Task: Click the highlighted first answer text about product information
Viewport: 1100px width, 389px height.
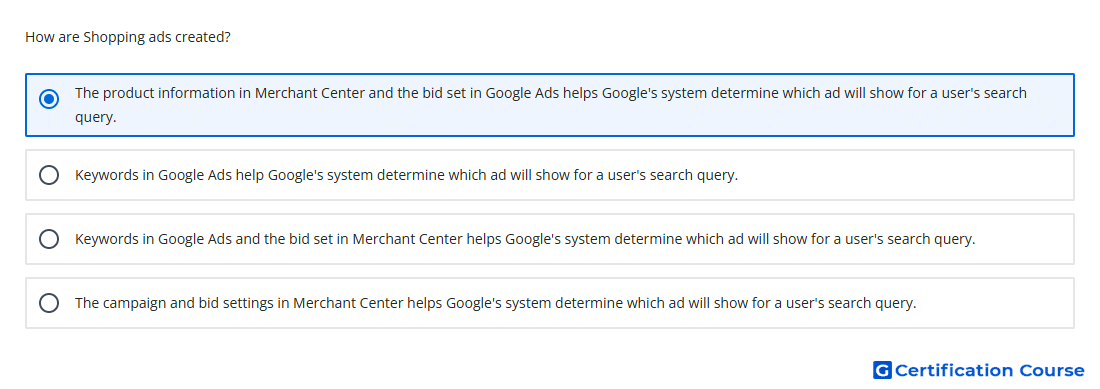Action: point(551,104)
